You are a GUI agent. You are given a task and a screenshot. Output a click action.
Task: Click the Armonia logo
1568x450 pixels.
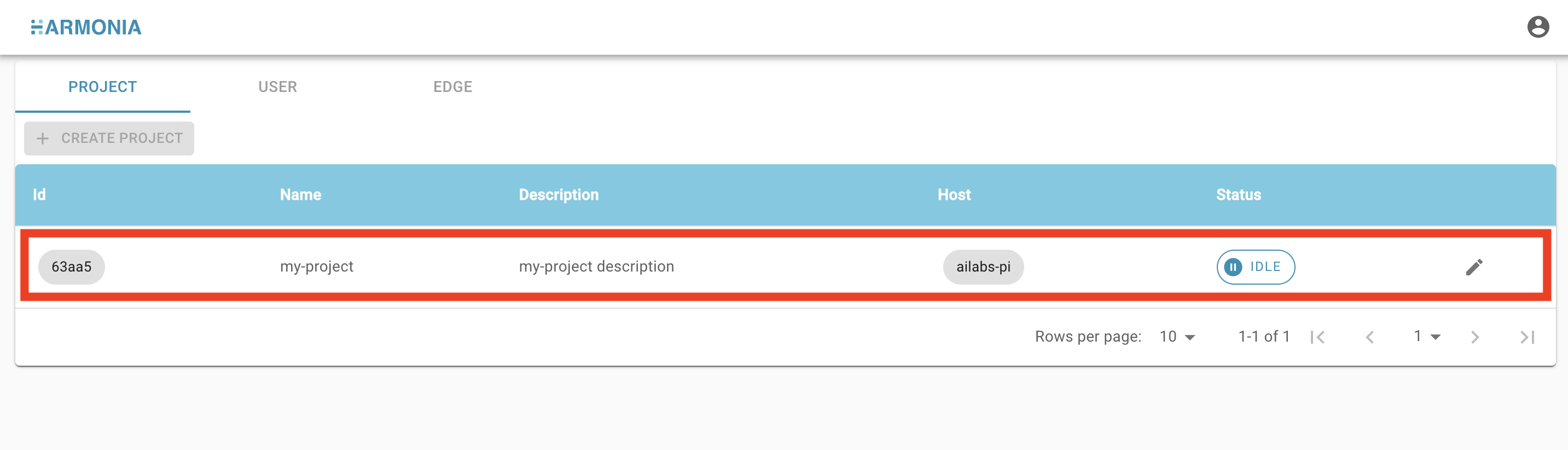[x=86, y=27]
